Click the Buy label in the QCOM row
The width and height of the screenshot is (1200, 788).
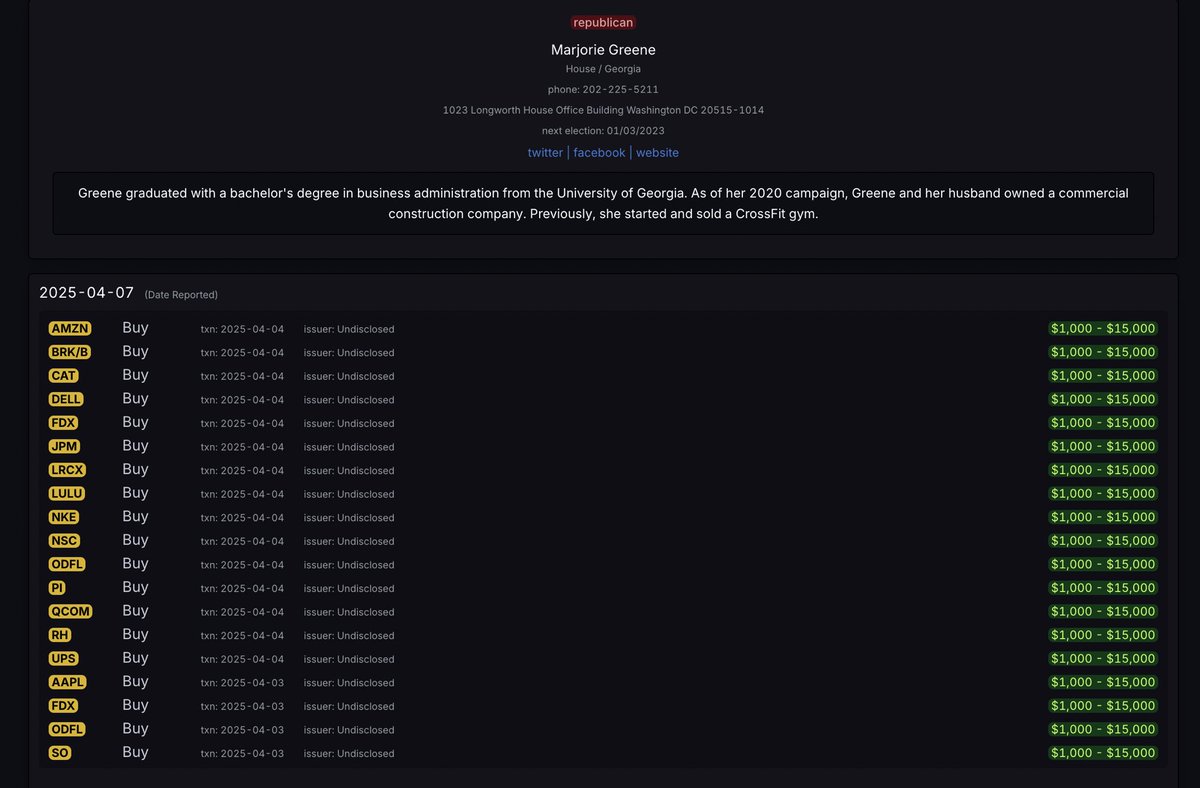point(135,610)
